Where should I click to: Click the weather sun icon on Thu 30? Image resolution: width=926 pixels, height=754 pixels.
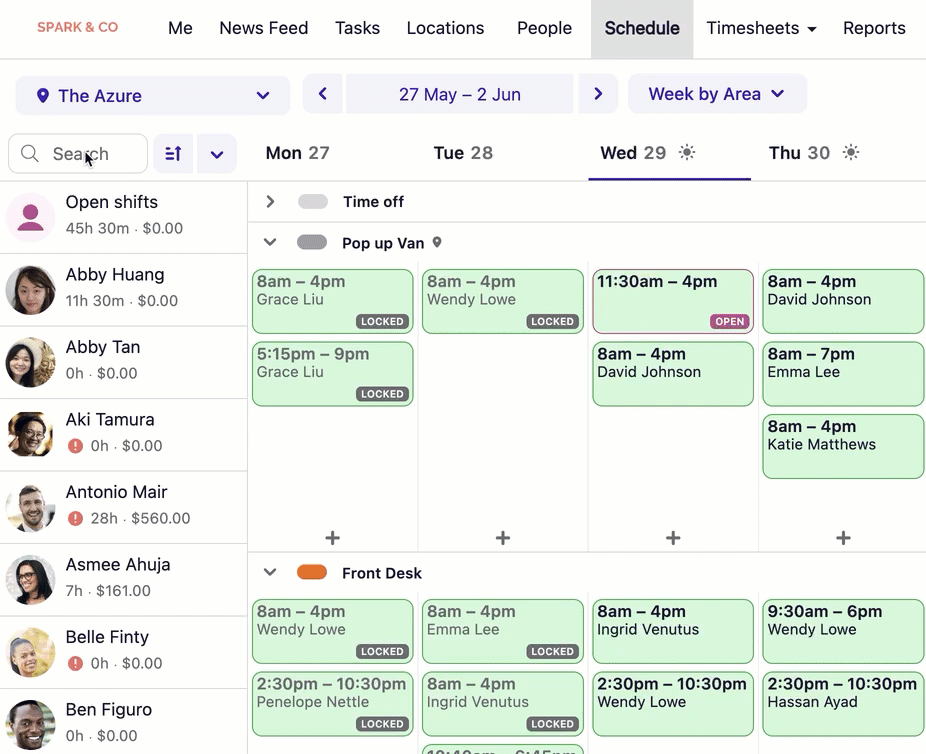tap(851, 152)
